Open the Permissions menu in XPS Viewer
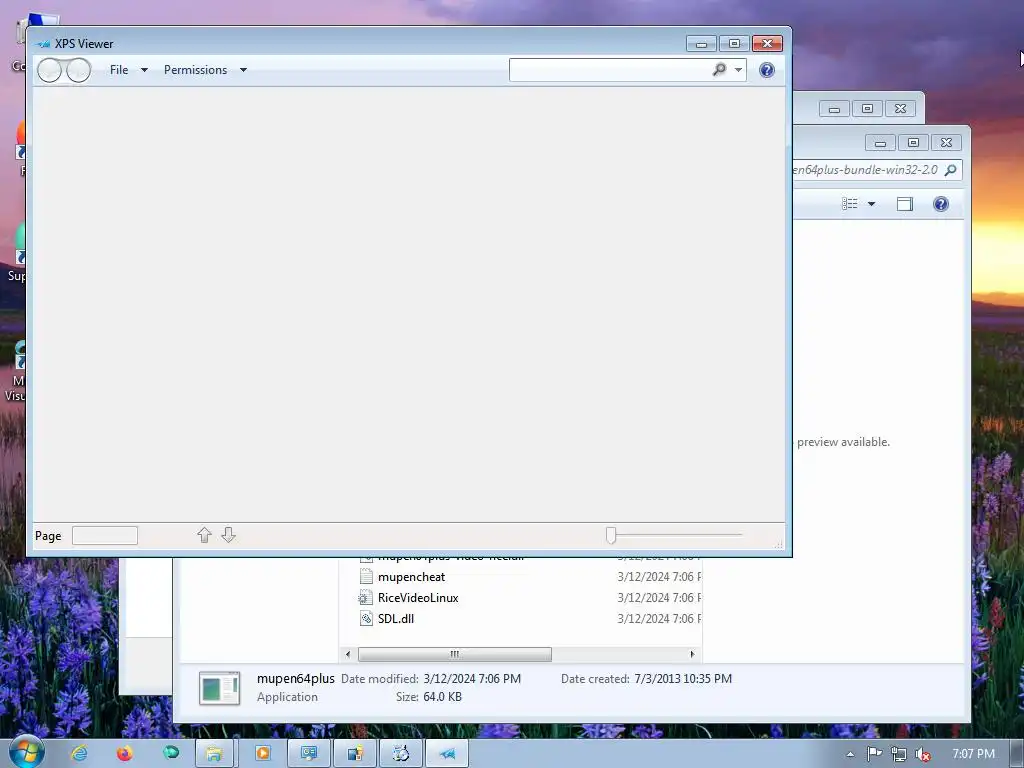Screen dimensions: 1024x768 point(195,70)
